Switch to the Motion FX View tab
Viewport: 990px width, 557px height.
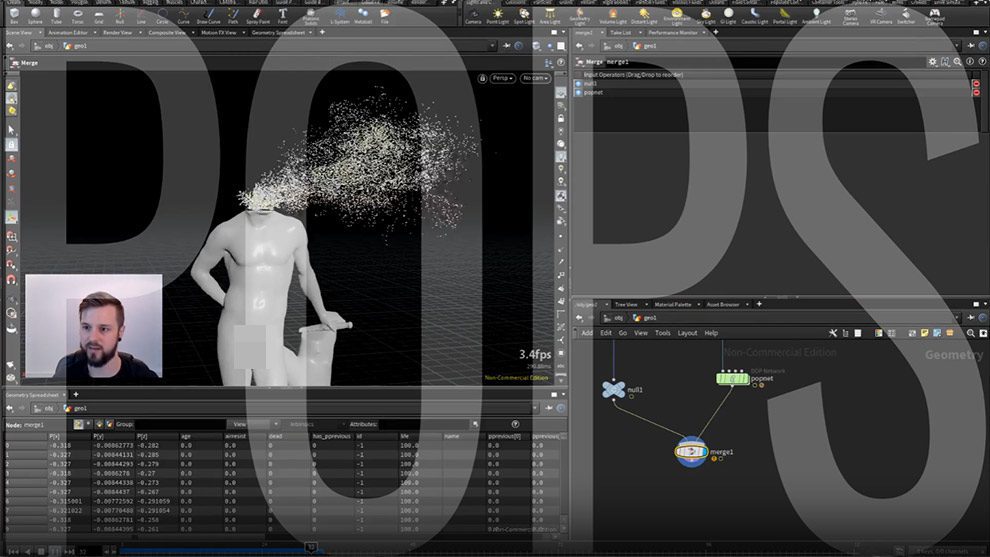218,32
